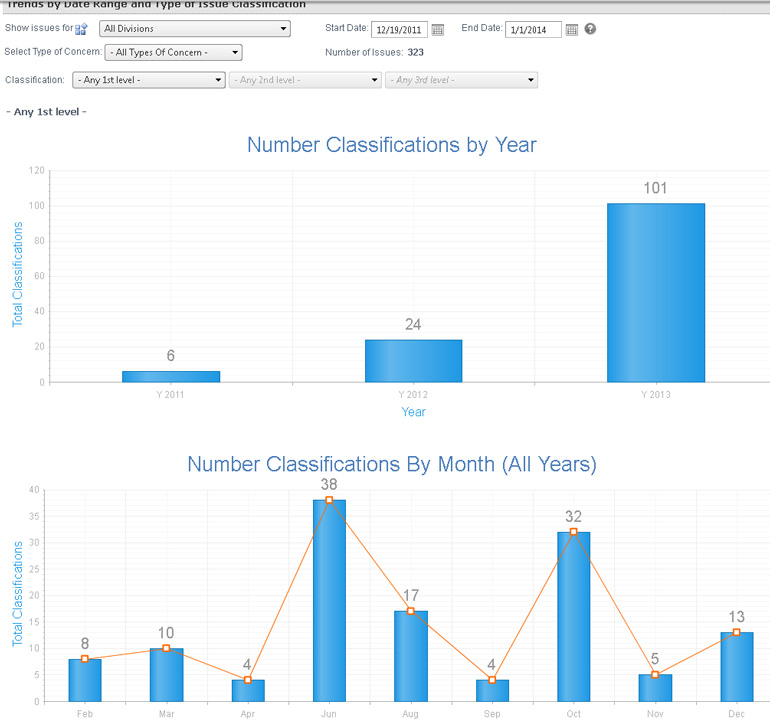Viewport: 770px width, 726px height.
Task: Click the help question mark icon
Action: pyautogui.click(x=590, y=29)
